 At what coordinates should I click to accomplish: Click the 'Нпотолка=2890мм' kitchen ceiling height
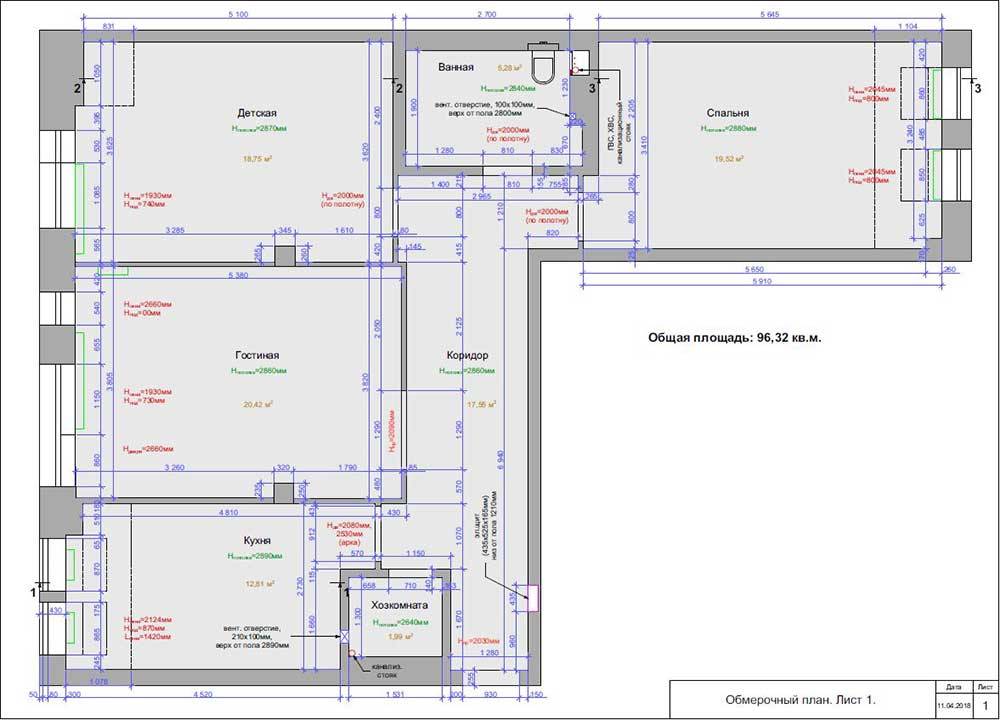pos(254,556)
